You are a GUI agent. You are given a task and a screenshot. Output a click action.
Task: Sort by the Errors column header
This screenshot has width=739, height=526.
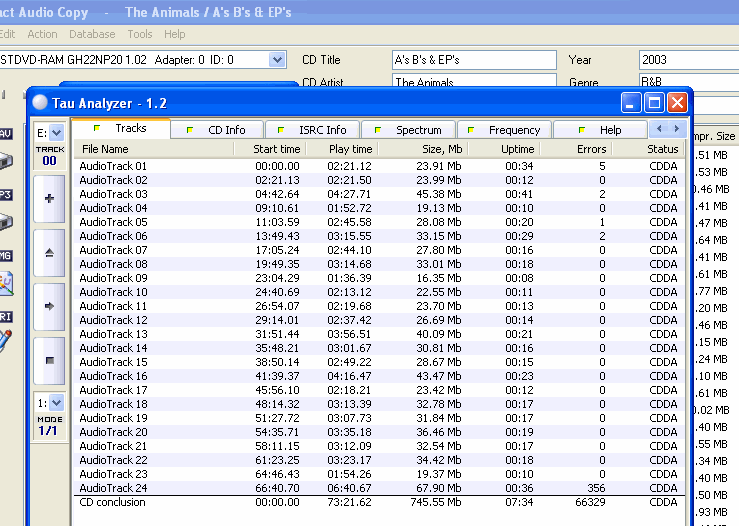[x=590, y=149]
